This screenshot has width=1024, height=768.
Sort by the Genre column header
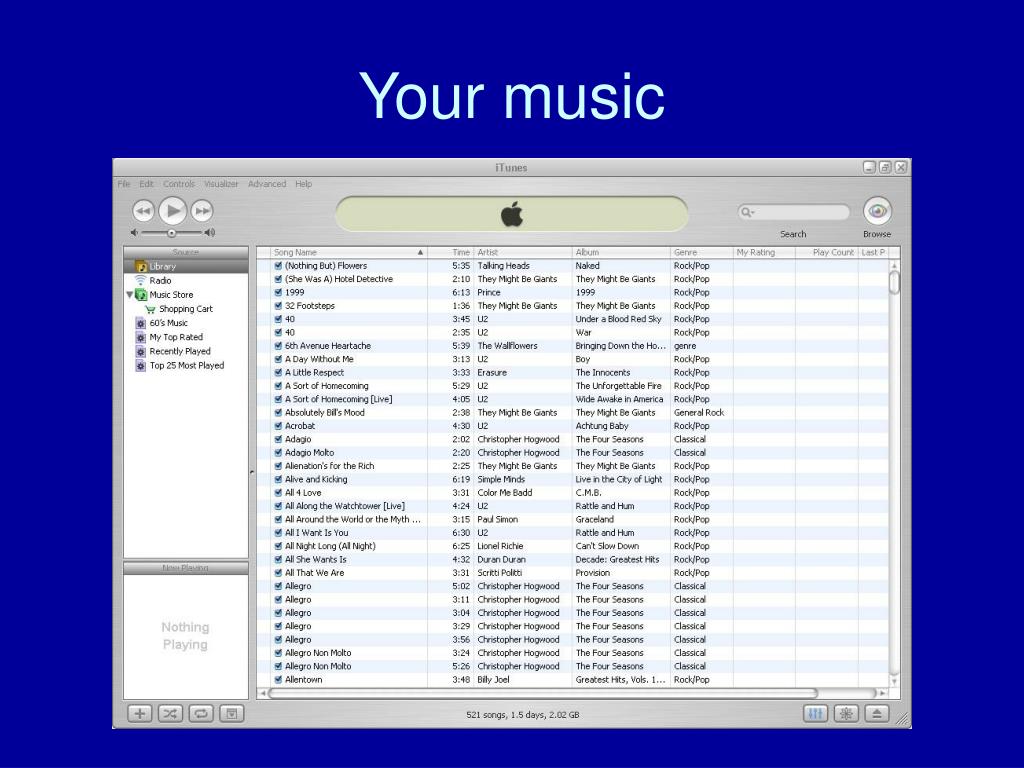(x=701, y=252)
